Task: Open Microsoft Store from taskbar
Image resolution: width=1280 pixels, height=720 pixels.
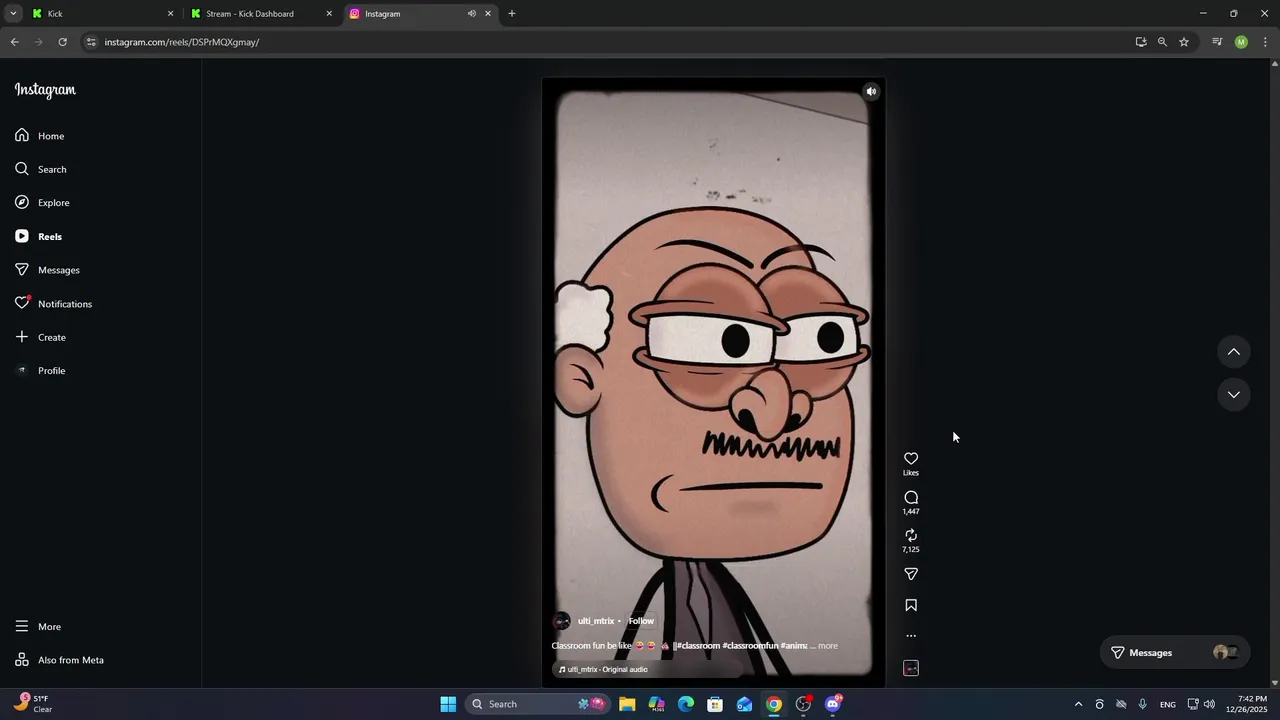Action: pos(715,704)
